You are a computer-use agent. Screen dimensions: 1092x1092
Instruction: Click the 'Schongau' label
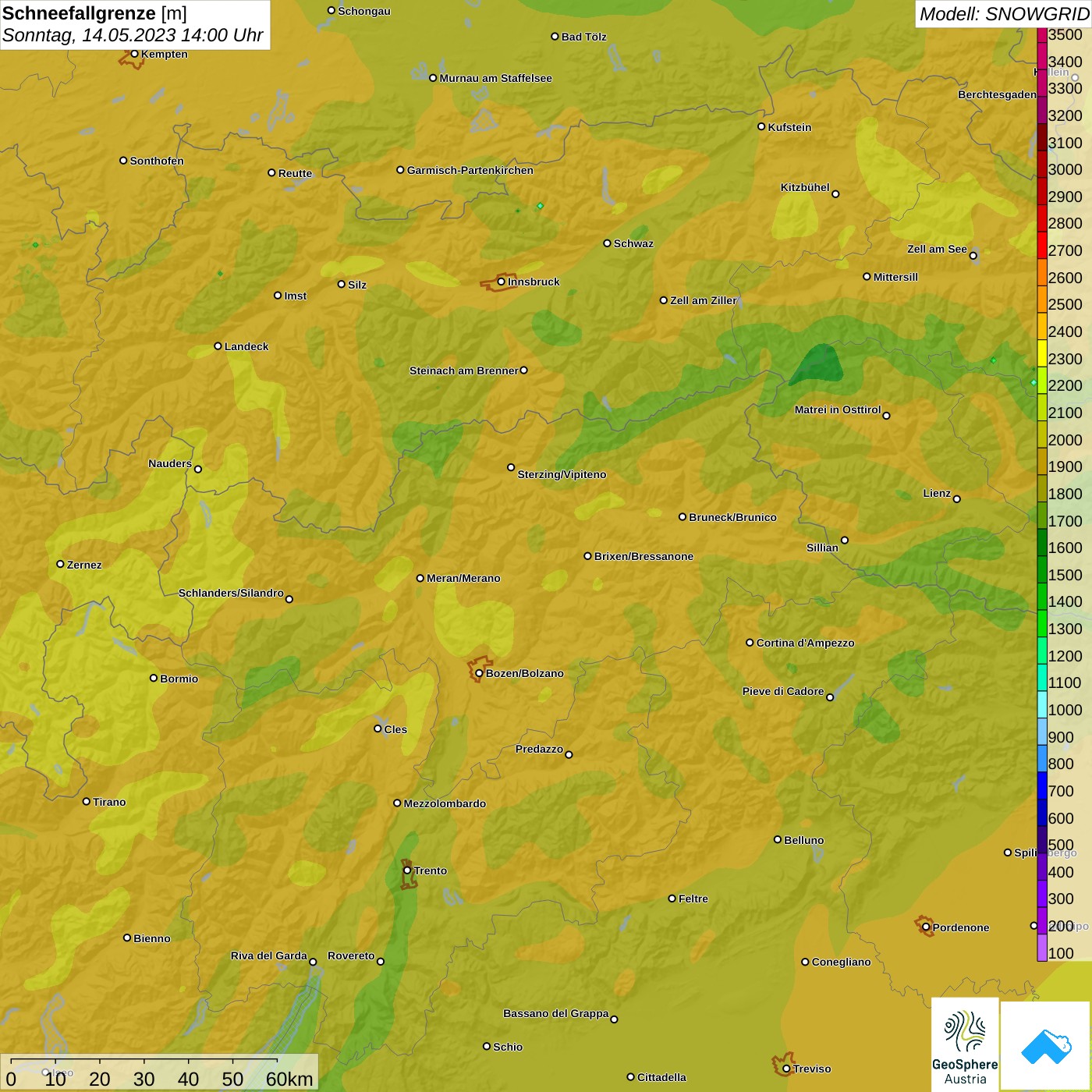coord(364,11)
